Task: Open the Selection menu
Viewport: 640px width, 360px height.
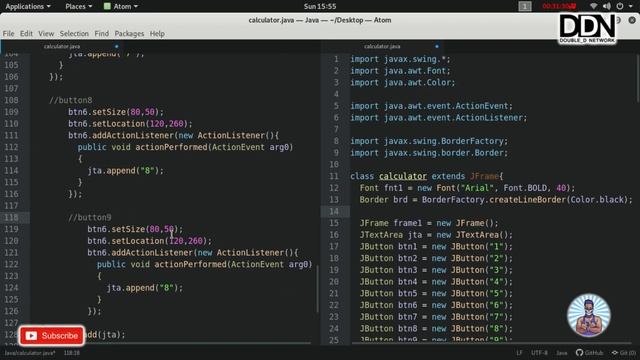Action: [x=74, y=33]
